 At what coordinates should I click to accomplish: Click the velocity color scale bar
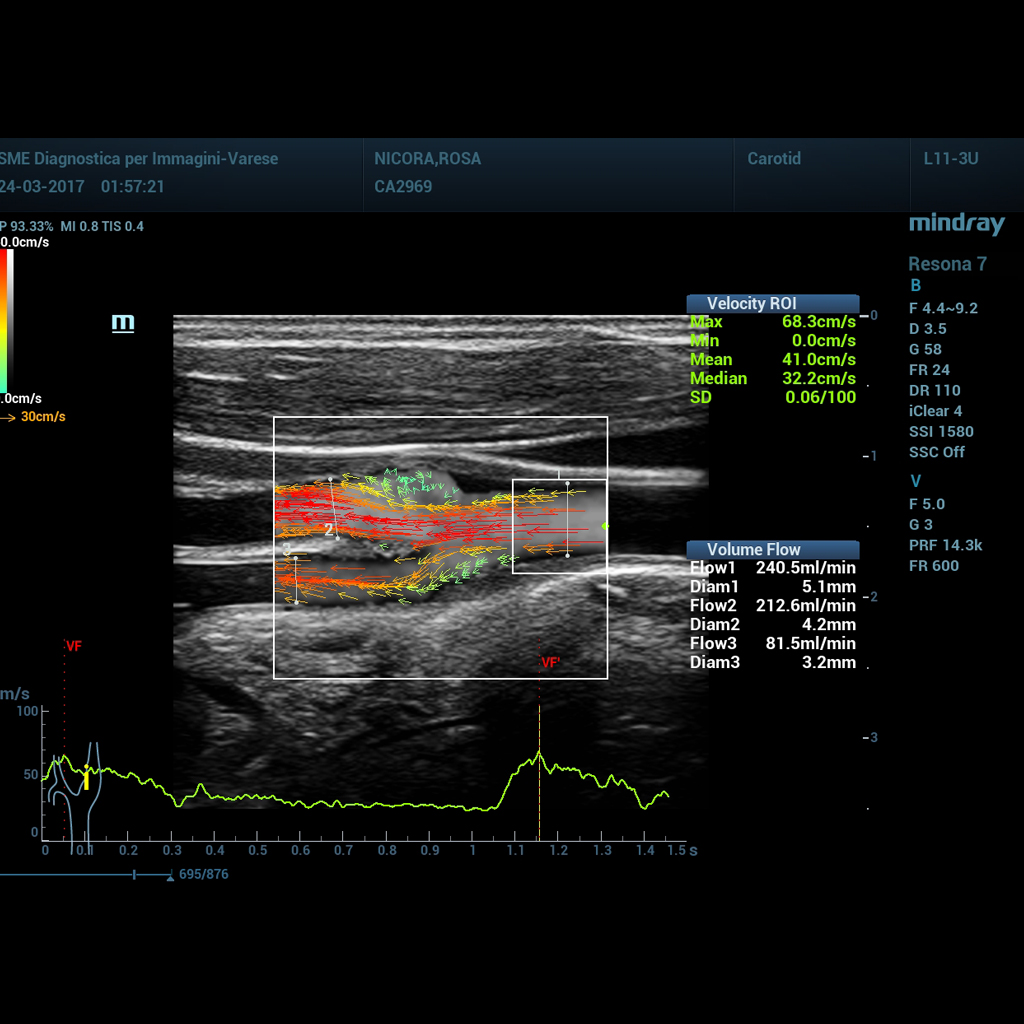point(6,320)
